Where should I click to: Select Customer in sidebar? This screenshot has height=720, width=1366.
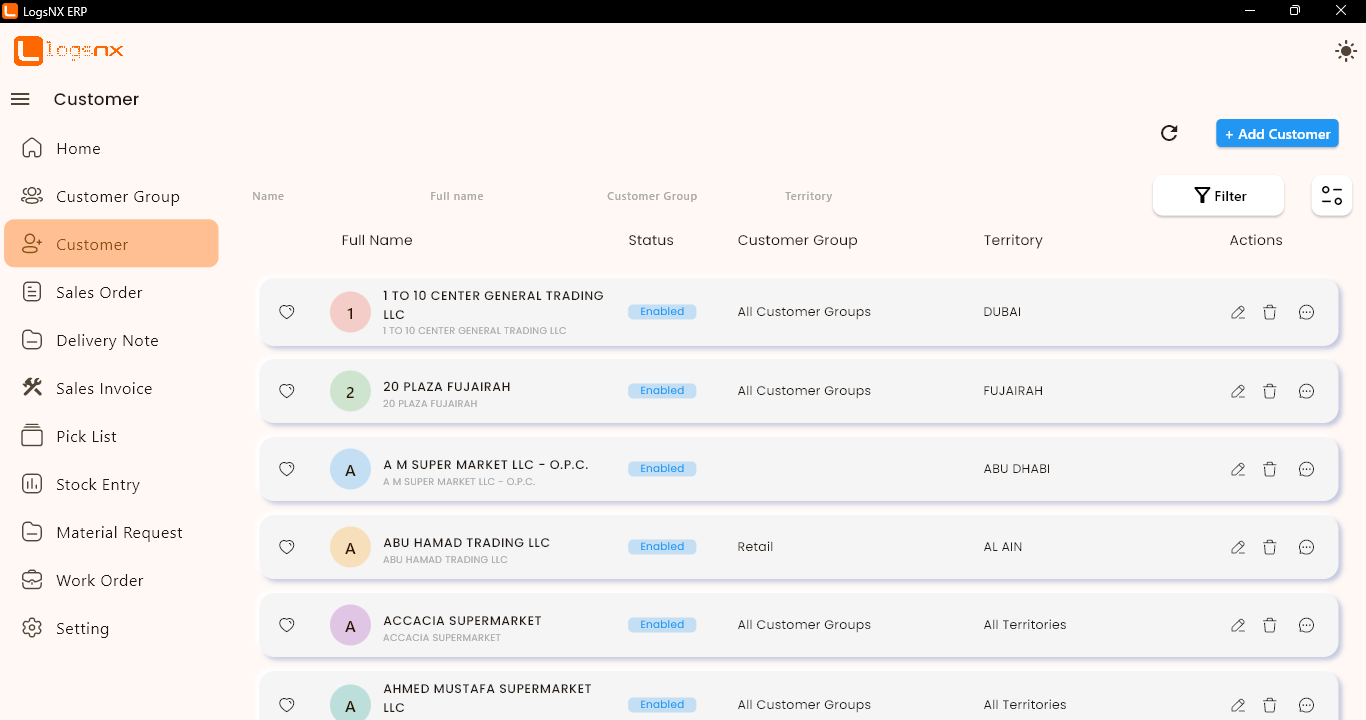tap(111, 244)
